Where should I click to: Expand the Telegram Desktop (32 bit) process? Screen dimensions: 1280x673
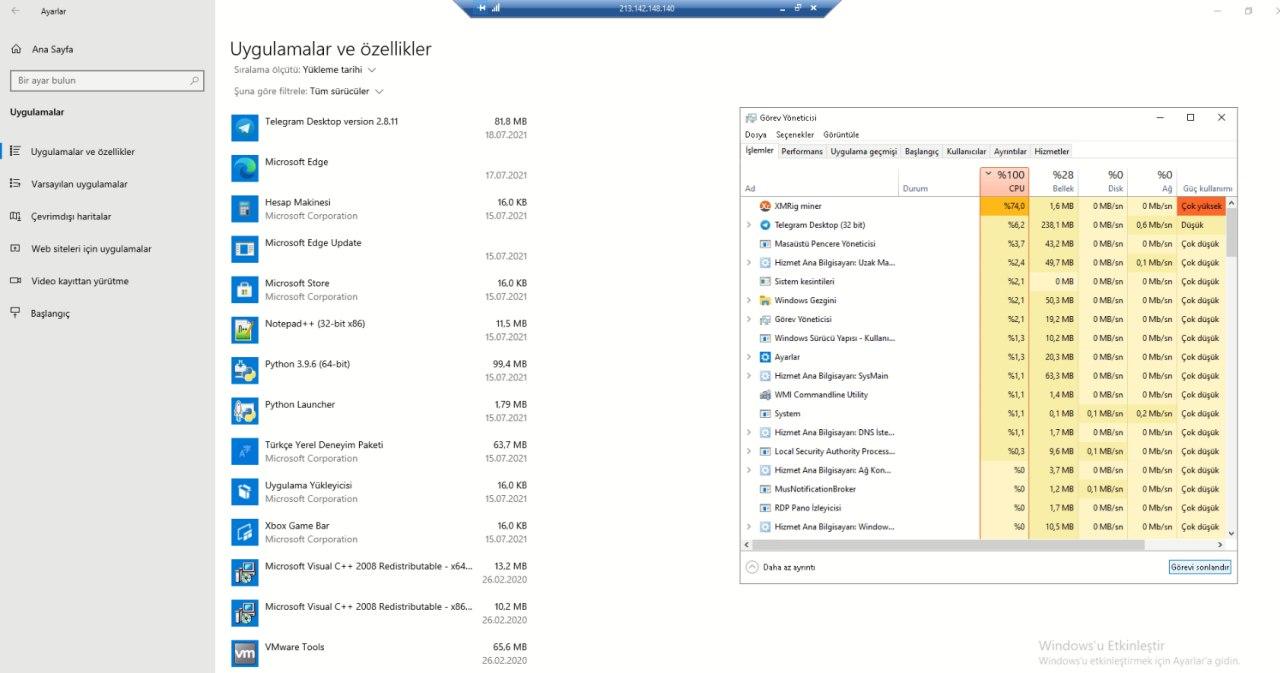(x=749, y=225)
